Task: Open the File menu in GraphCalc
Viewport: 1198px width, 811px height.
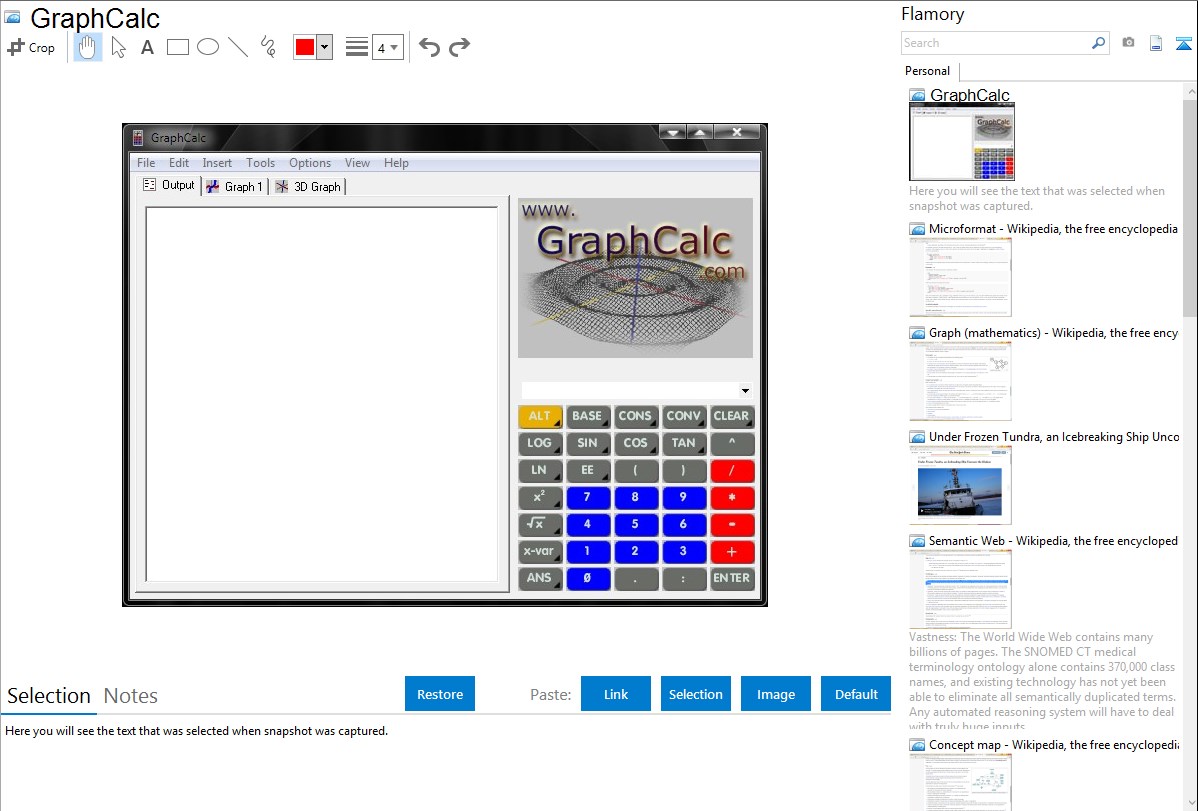Action: (x=146, y=163)
